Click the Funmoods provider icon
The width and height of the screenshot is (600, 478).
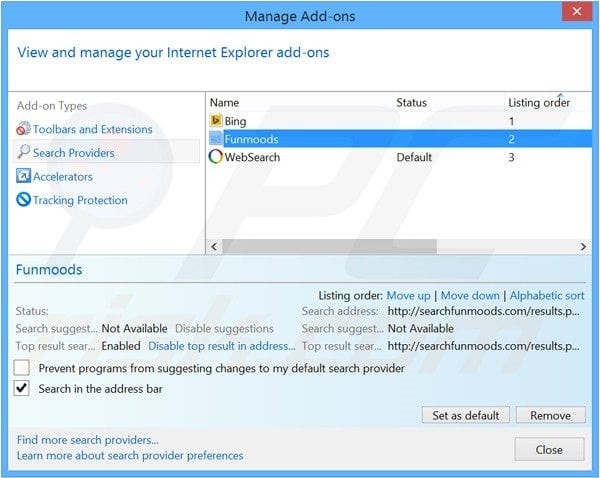(216, 138)
